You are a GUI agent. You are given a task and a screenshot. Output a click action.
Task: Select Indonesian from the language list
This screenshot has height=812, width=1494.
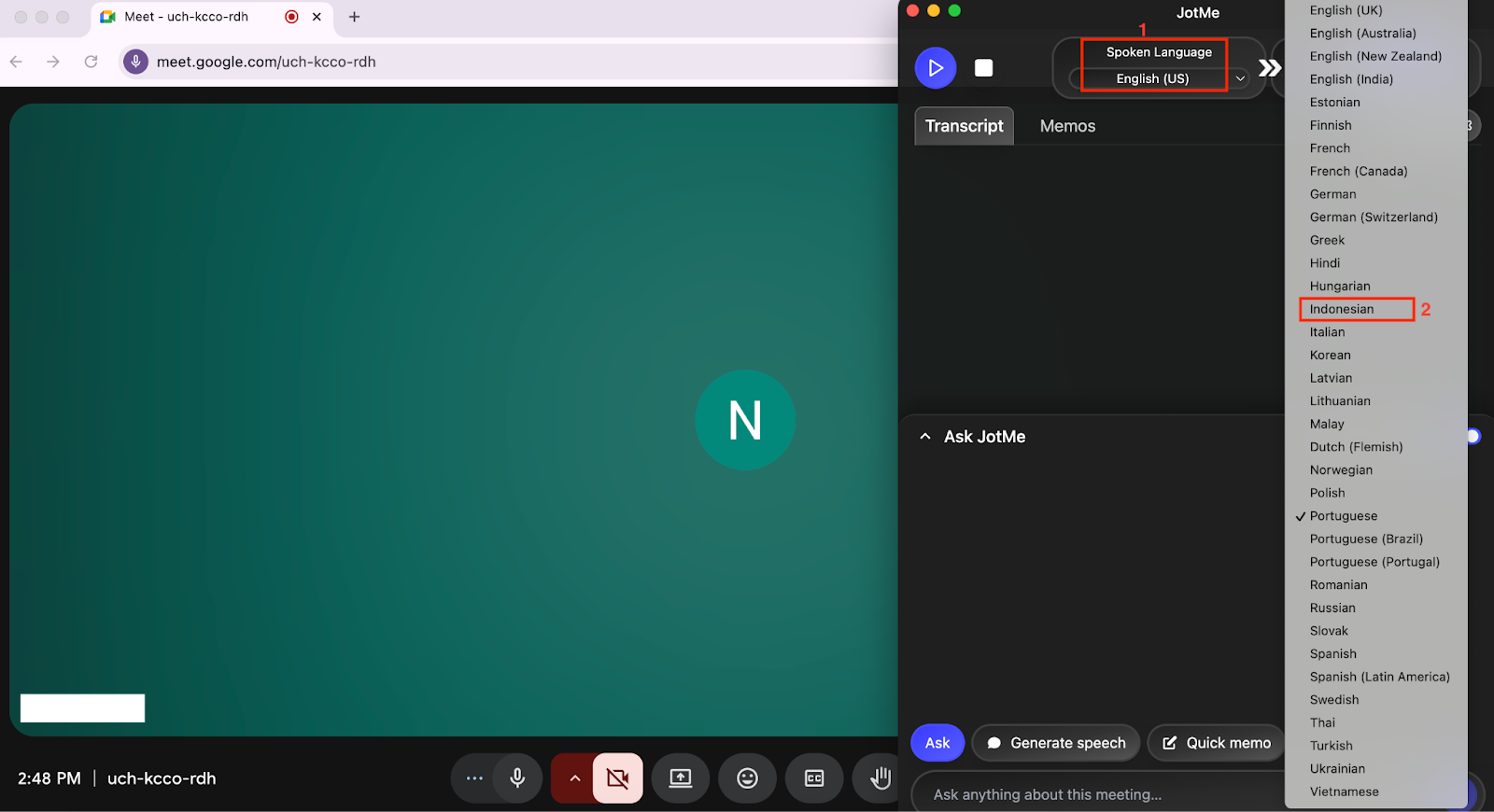[1342, 309]
